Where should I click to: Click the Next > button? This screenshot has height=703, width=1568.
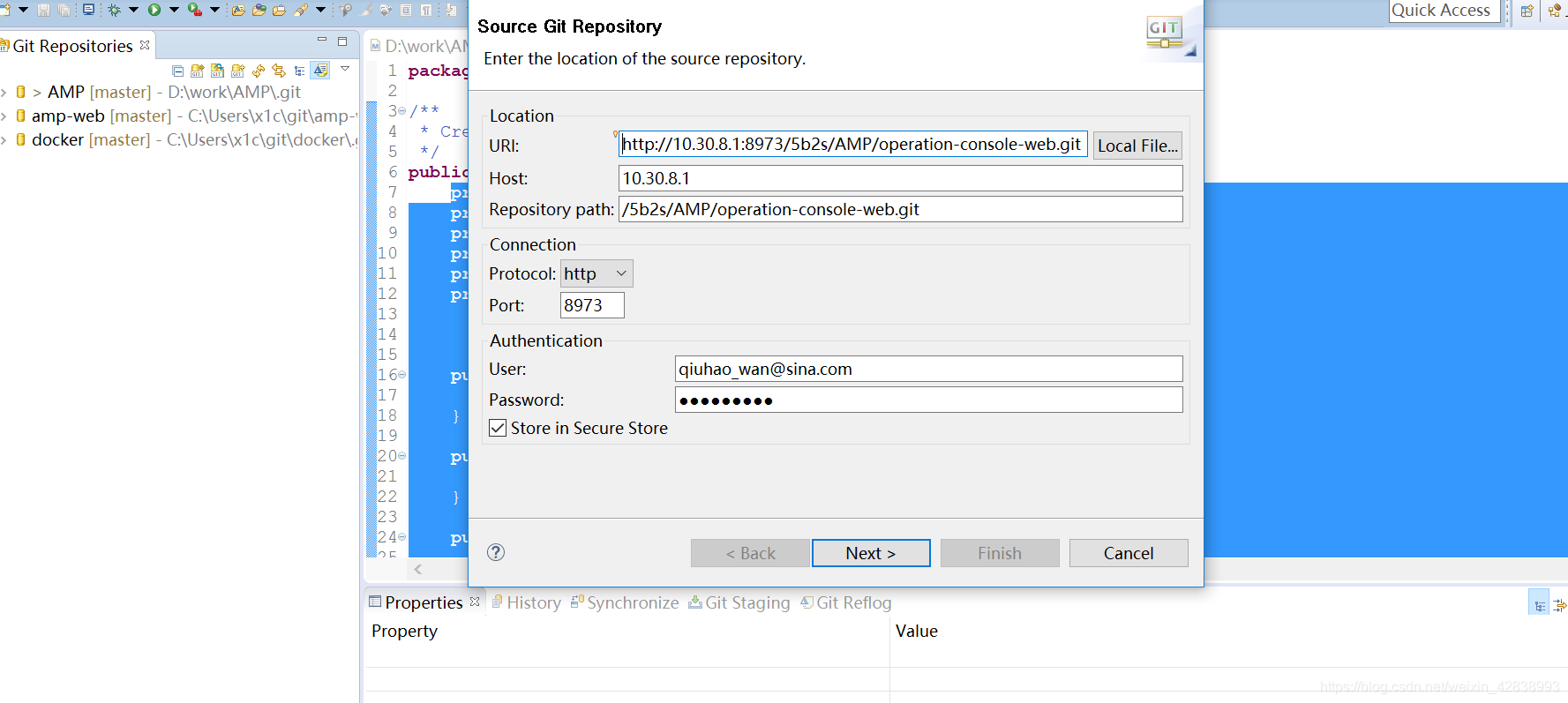coord(871,553)
